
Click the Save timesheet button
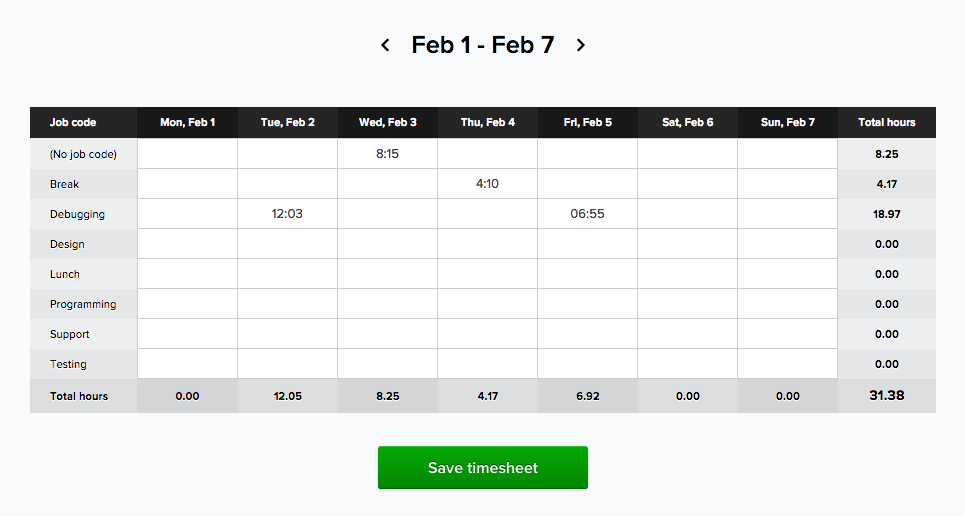(482, 468)
